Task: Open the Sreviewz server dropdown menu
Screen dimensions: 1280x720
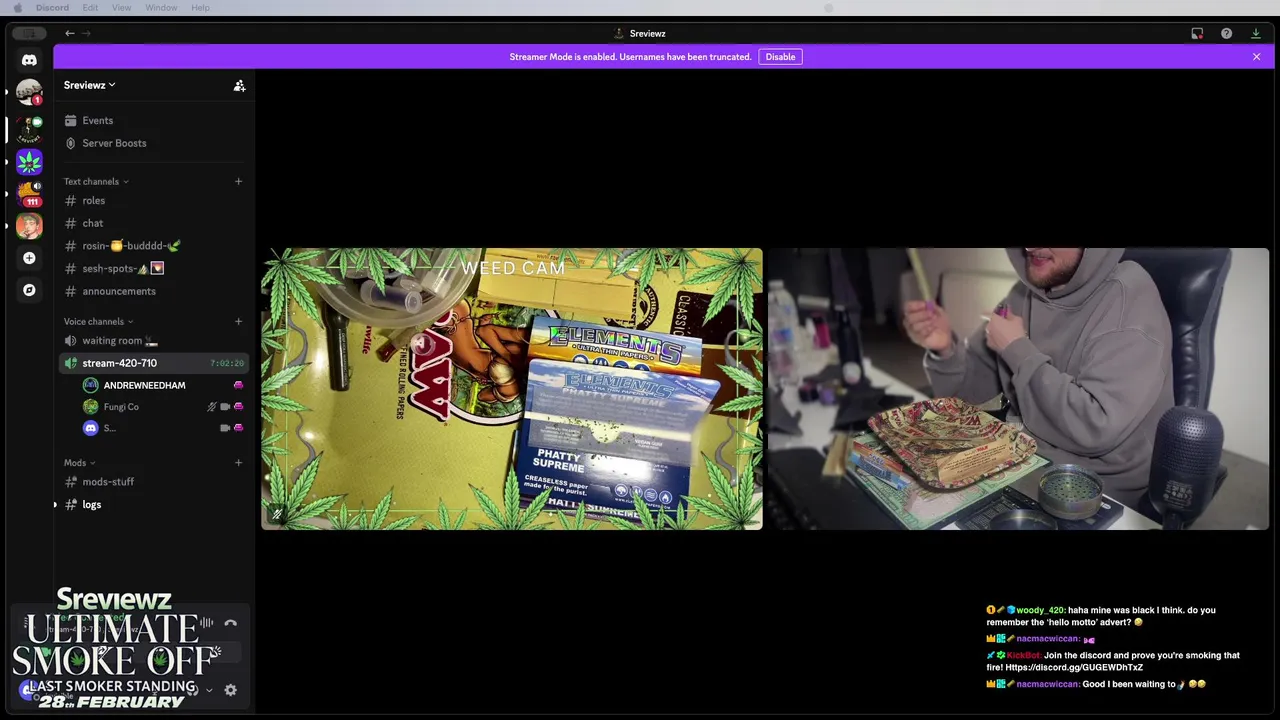Action: click(90, 85)
